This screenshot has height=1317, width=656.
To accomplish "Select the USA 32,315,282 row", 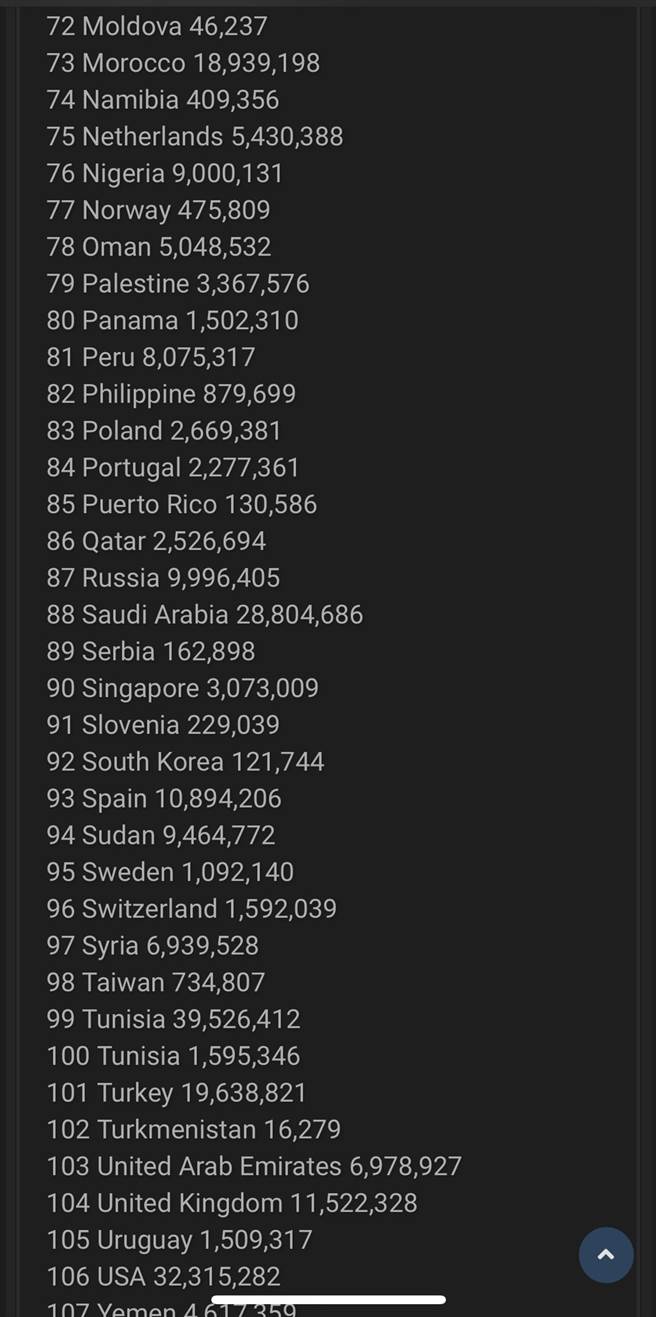I will point(164,1277).
